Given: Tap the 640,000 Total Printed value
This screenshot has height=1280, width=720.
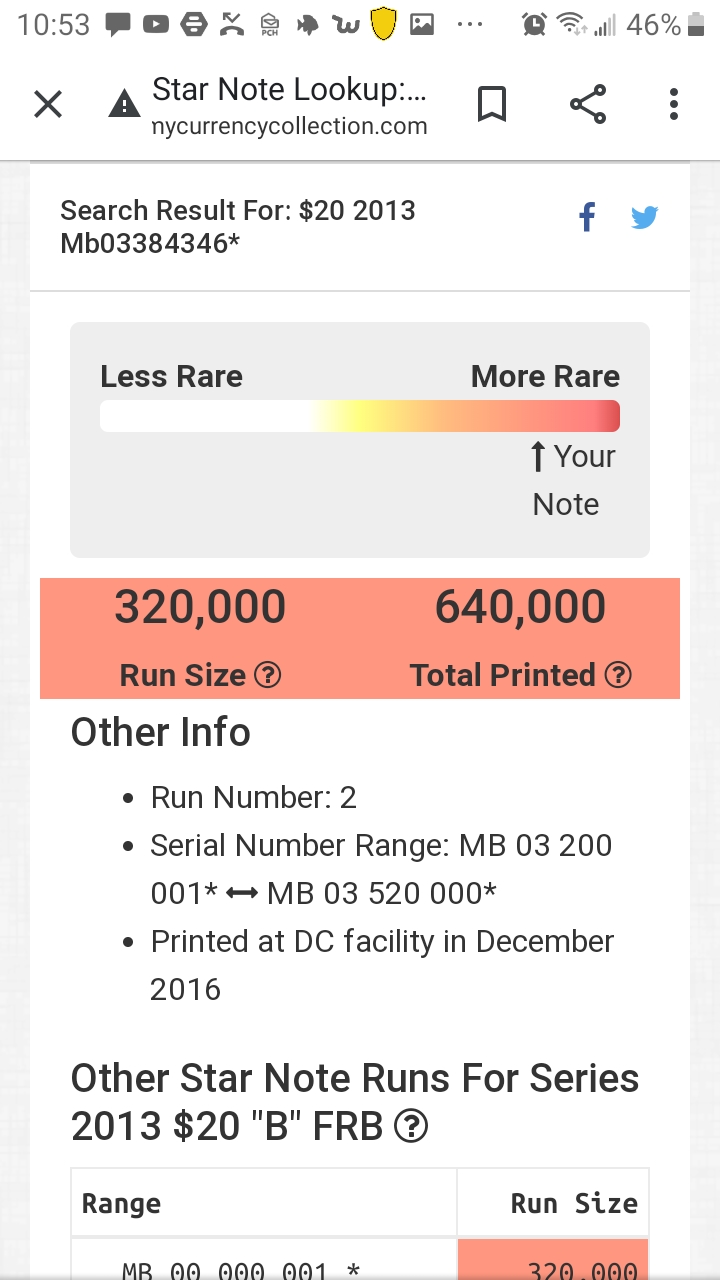Looking at the screenshot, I should coord(520,607).
